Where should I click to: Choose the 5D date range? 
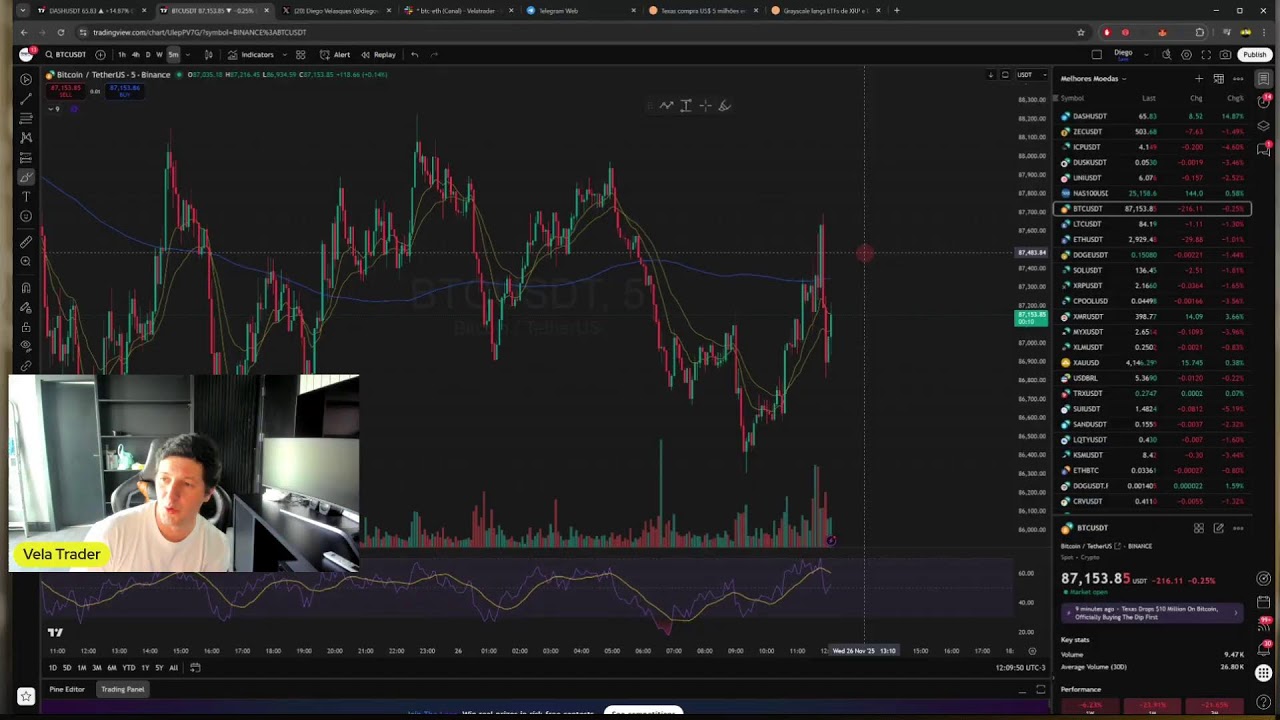point(67,668)
